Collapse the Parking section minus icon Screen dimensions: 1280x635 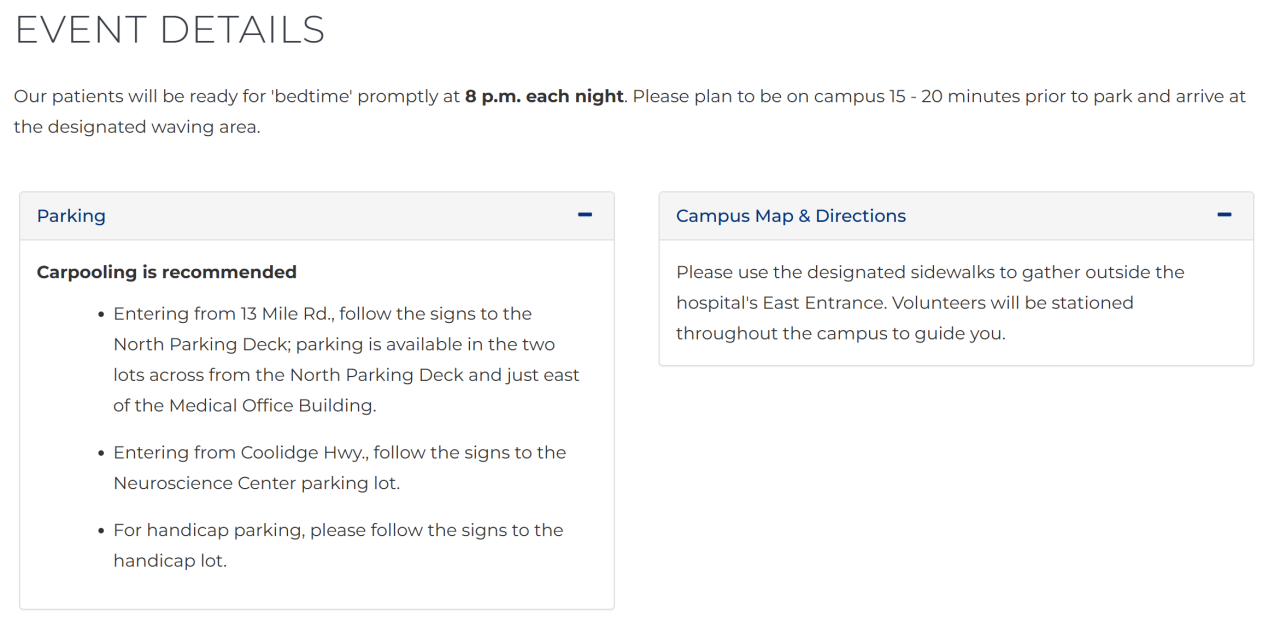click(585, 215)
